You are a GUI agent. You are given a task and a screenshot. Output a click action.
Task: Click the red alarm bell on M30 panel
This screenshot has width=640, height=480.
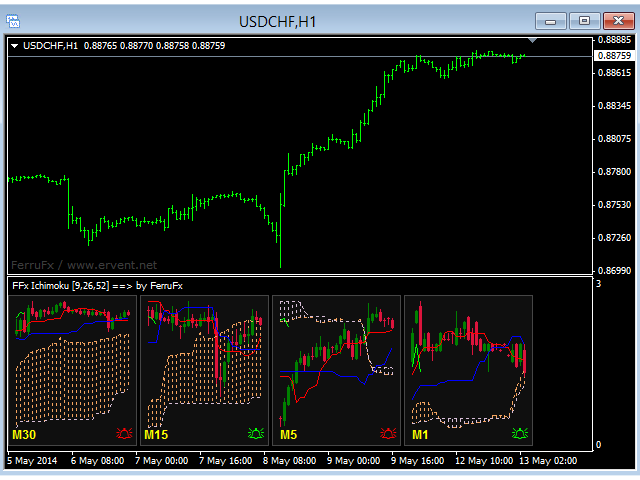(x=124, y=433)
